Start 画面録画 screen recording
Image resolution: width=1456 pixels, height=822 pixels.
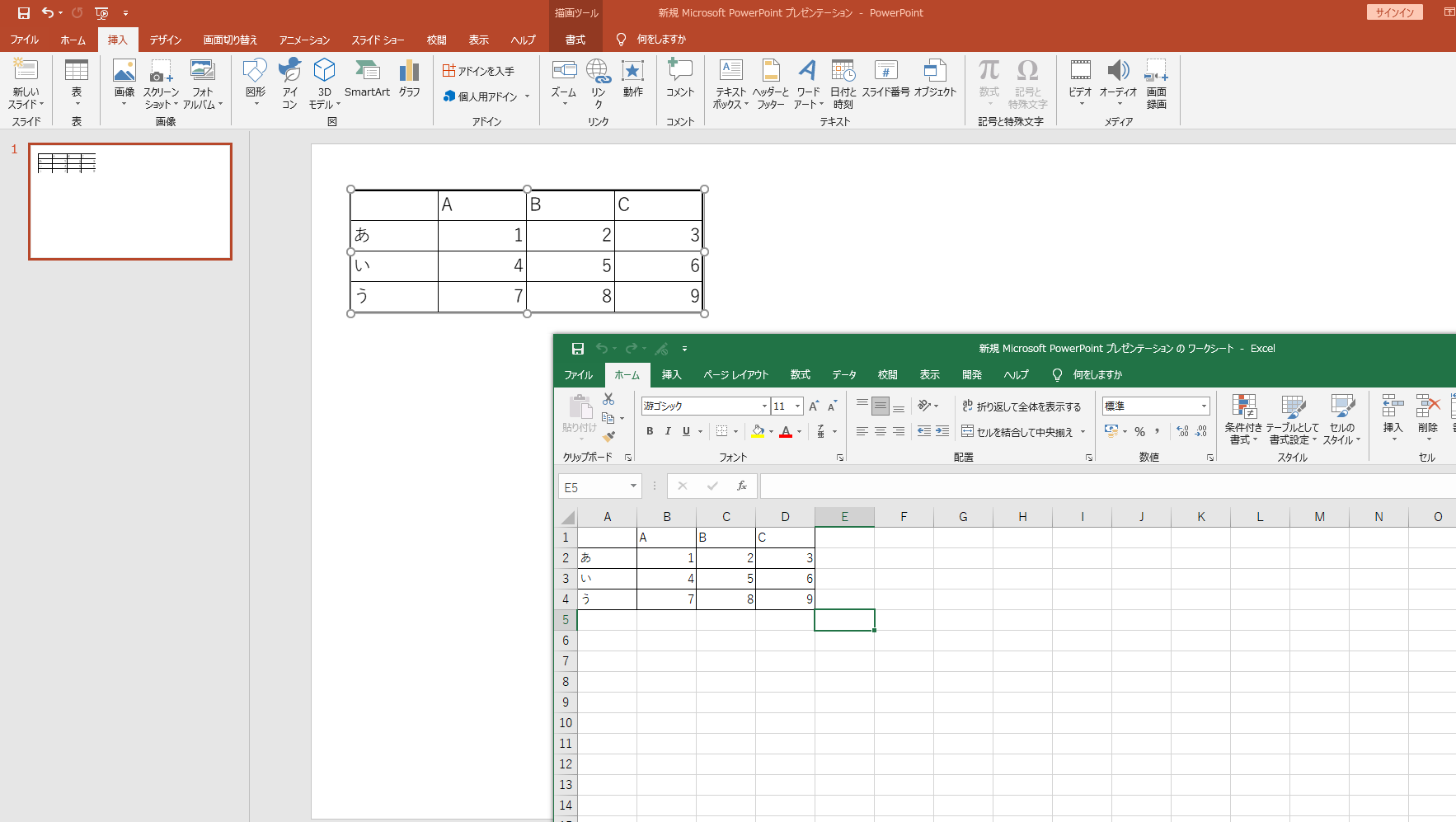[1157, 83]
